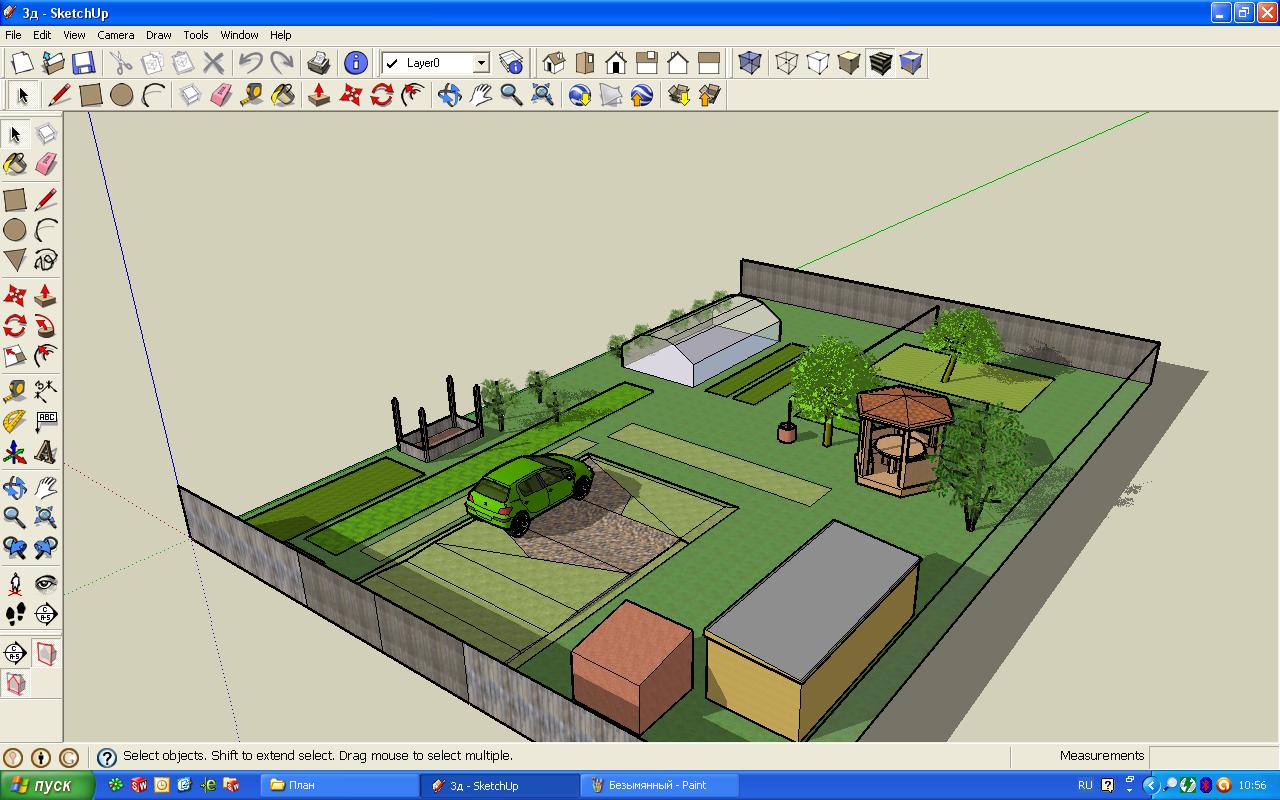Save the model with the floppy disk icon

pos(83,63)
